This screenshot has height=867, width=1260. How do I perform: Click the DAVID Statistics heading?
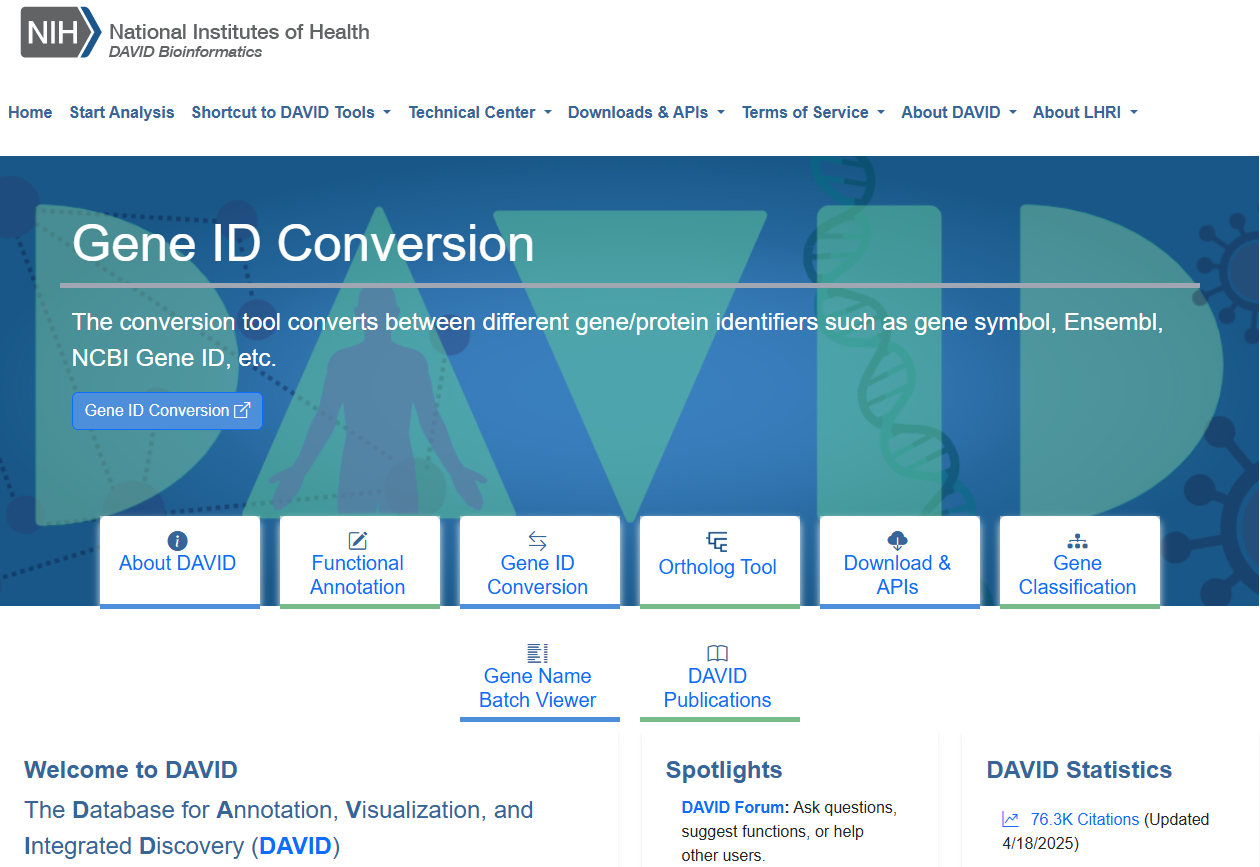tap(1079, 770)
